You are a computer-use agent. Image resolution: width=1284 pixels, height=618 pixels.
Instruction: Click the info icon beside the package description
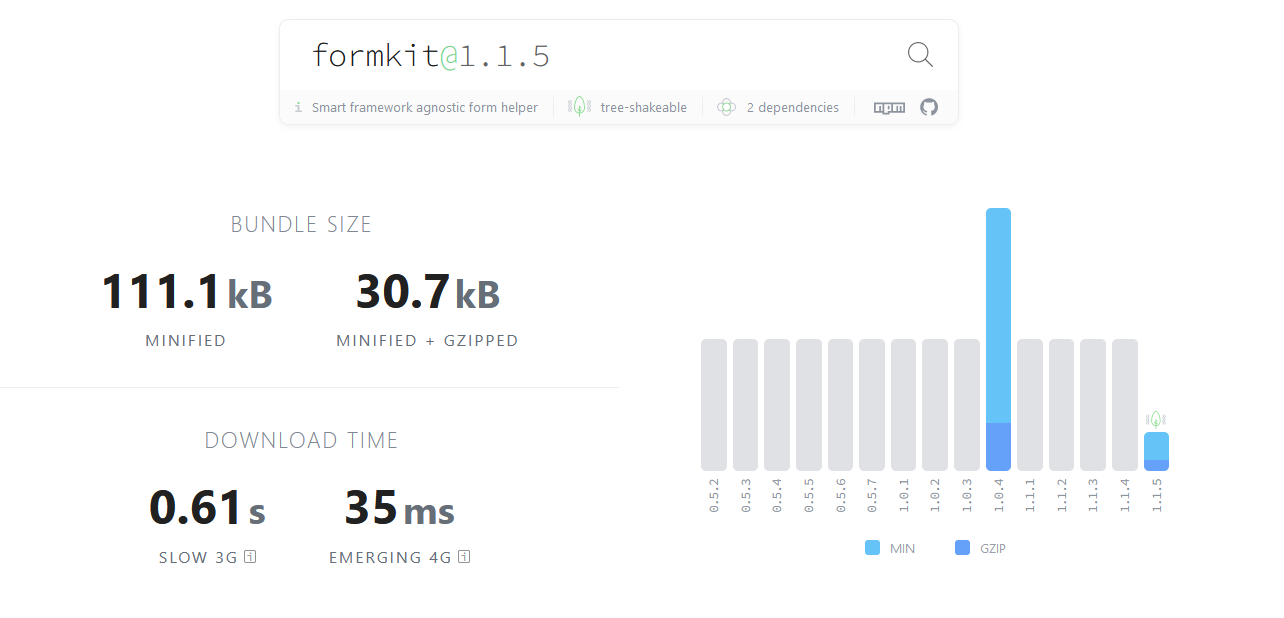coord(297,107)
